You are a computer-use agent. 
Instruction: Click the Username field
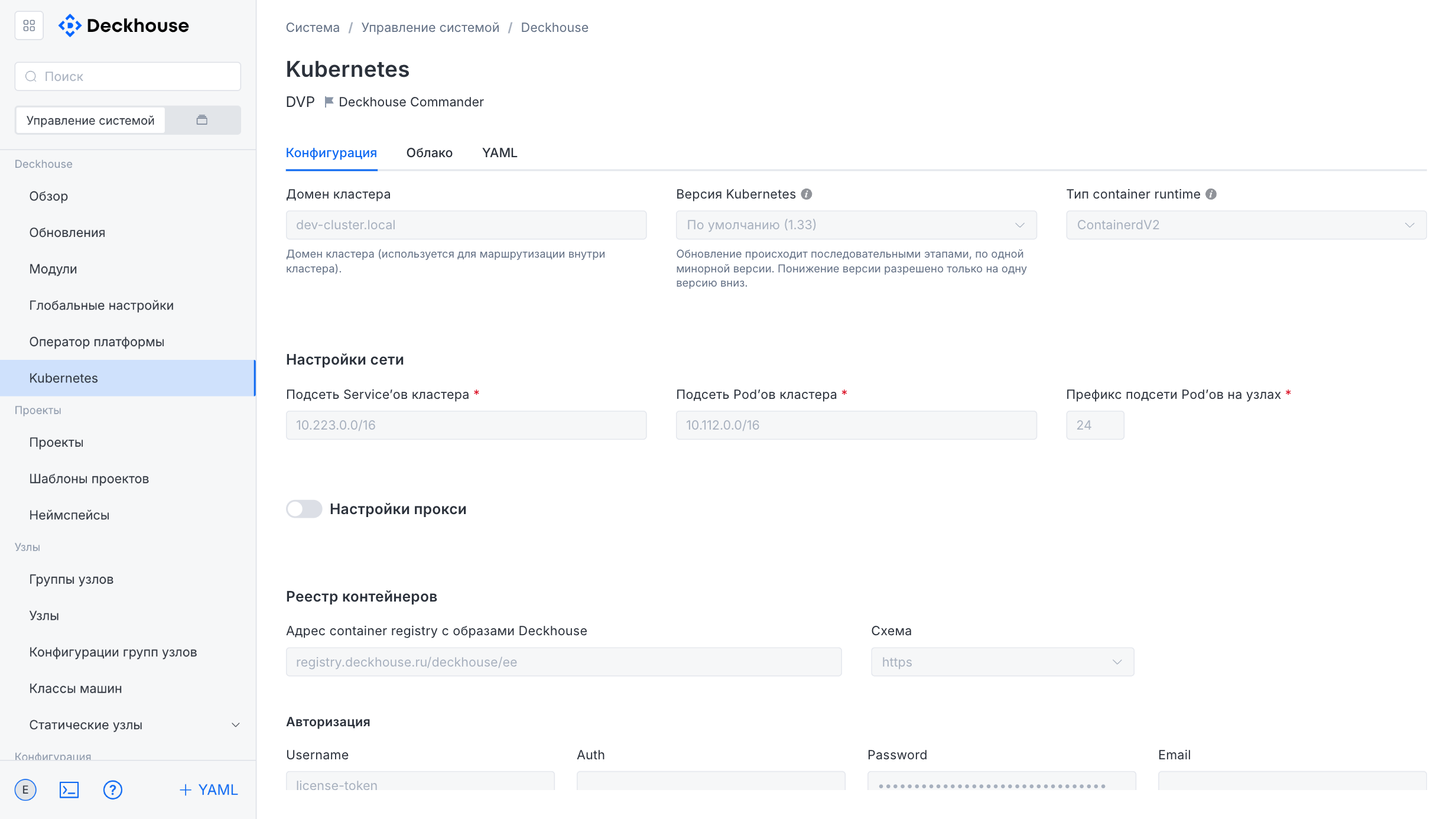tap(420, 781)
